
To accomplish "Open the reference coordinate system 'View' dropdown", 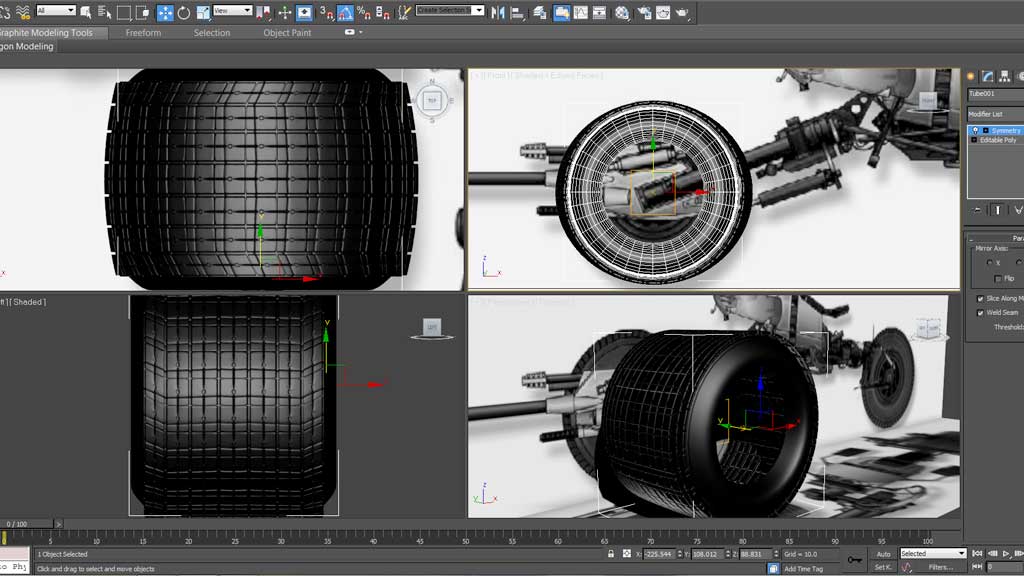I will point(232,10).
